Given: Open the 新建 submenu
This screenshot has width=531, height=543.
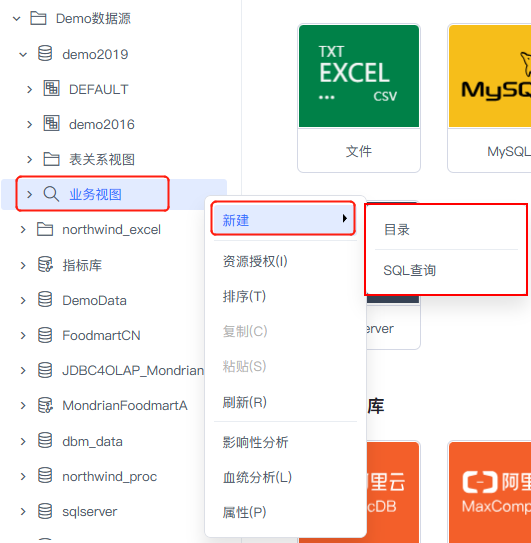Looking at the screenshot, I should (x=283, y=219).
